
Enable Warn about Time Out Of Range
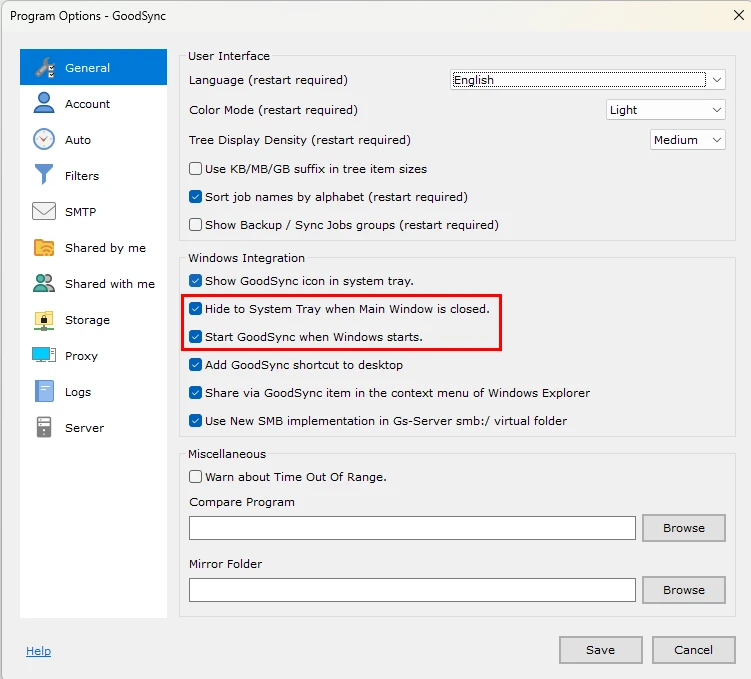click(x=195, y=476)
